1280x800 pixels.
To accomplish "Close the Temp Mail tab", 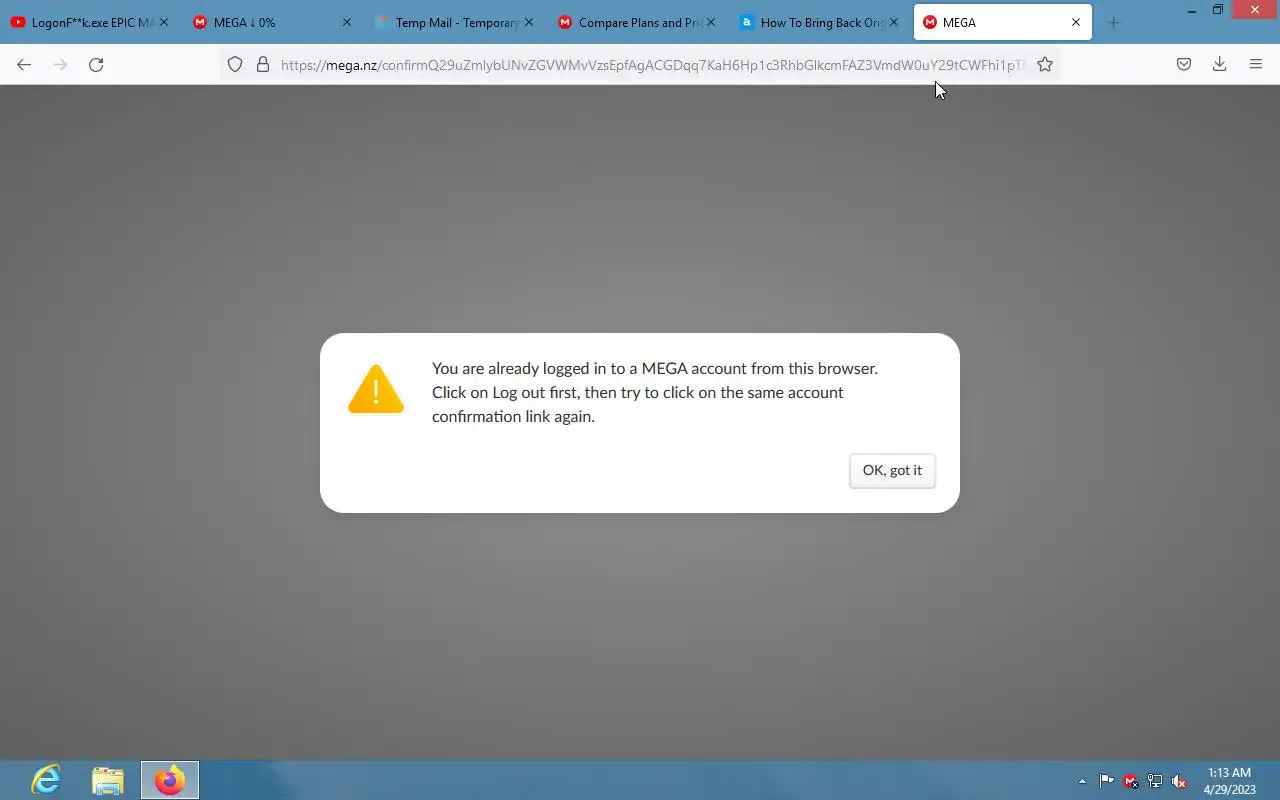I will [x=529, y=22].
